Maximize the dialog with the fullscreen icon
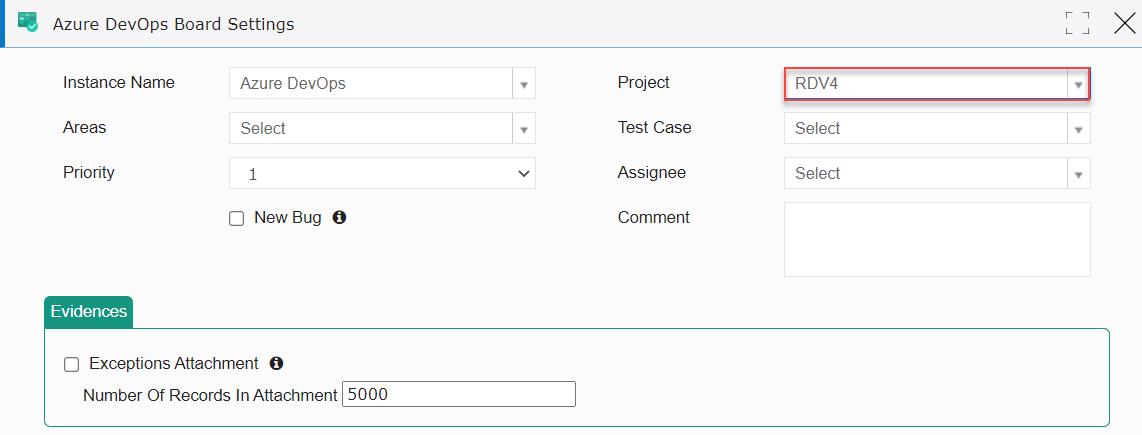1142x435 pixels. pyautogui.click(x=1078, y=23)
